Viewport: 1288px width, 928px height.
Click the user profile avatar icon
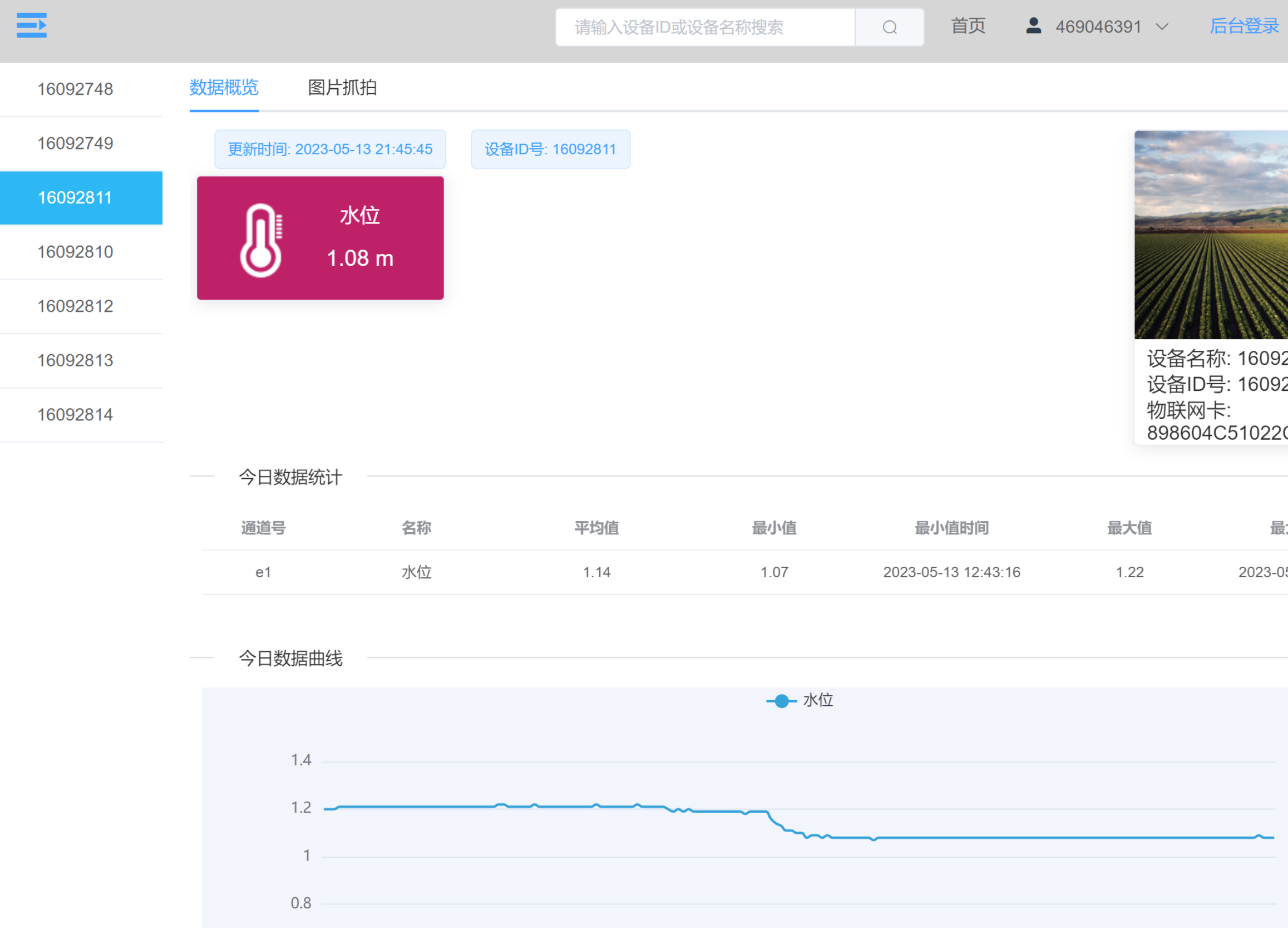point(1033,26)
